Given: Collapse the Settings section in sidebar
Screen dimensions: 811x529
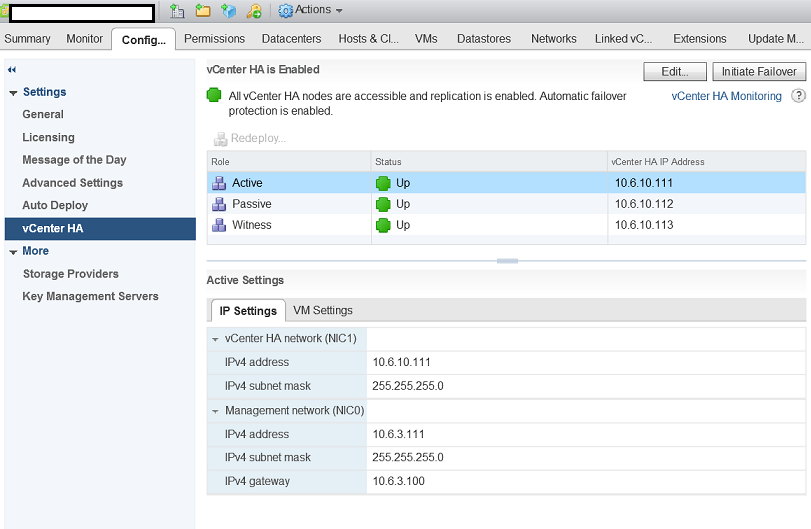Looking at the screenshot, I should coord(13,93).
